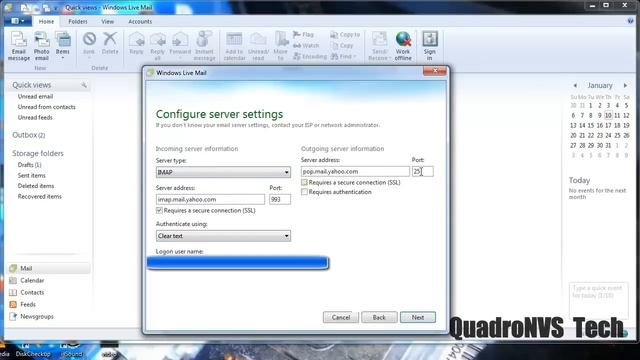
Task: Click the Reply ribbon icon
Action: (x=136, y=44)
